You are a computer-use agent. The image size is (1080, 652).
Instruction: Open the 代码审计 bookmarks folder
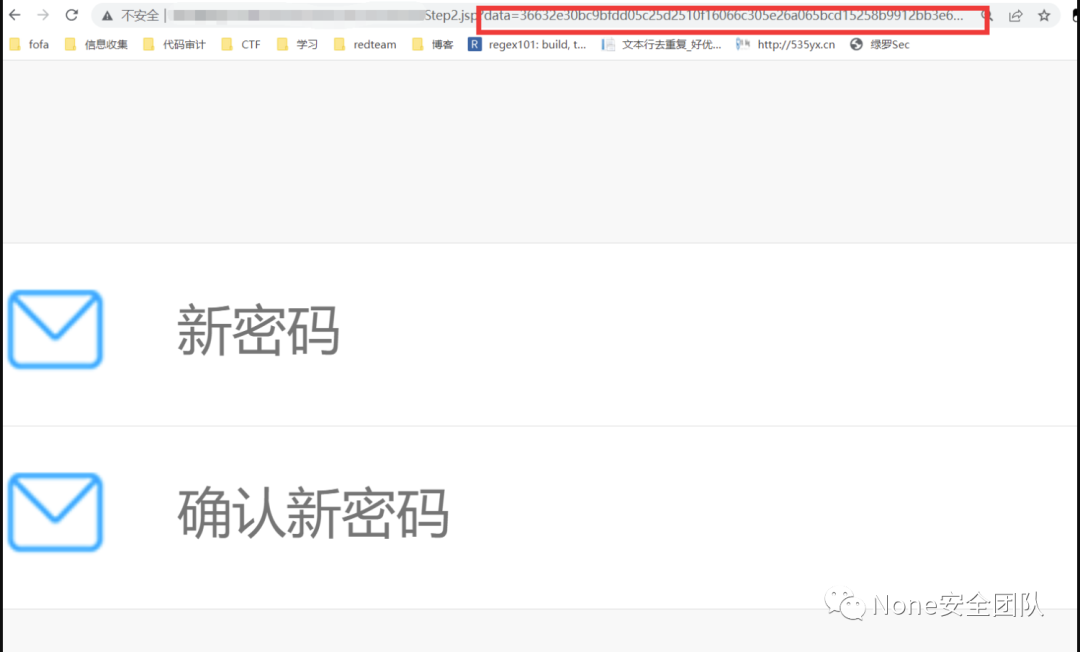pos(171,44)
